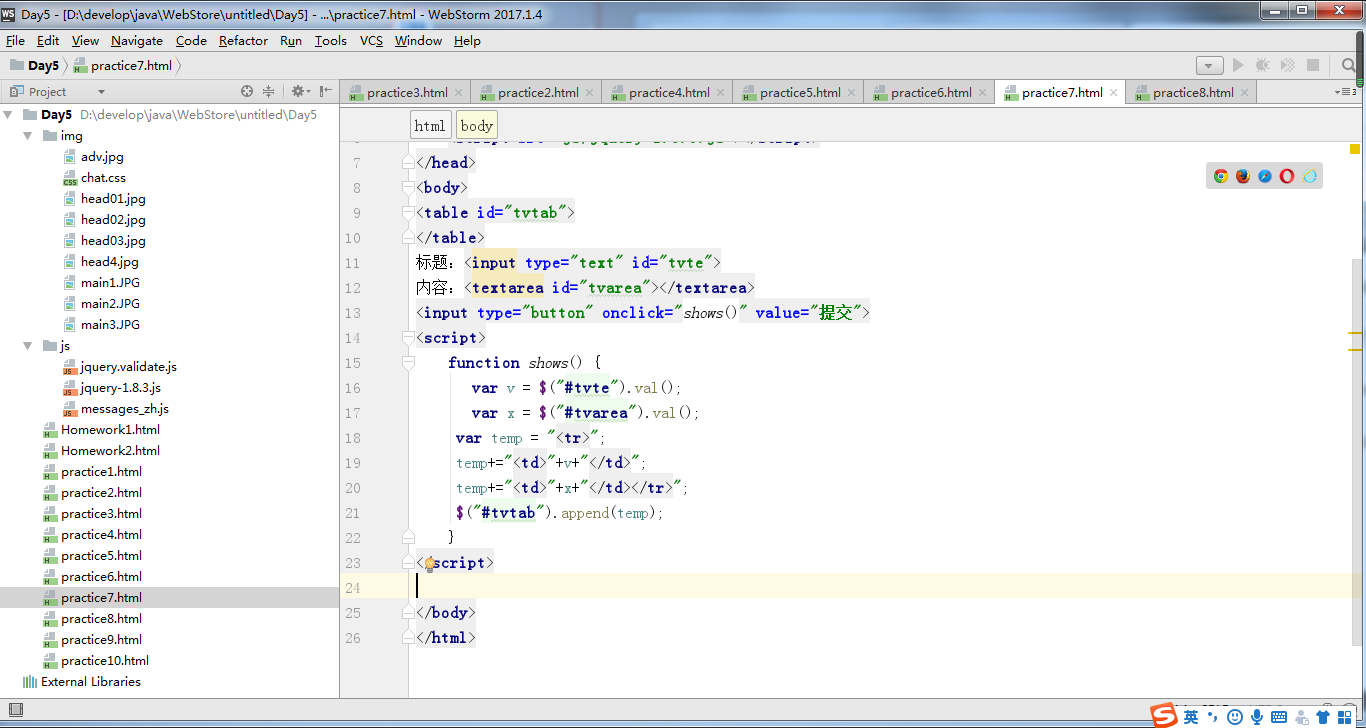The image size is (1366, 728).
Task: Click the Run with Coverage icon
Action: [x=1288, y=65]
